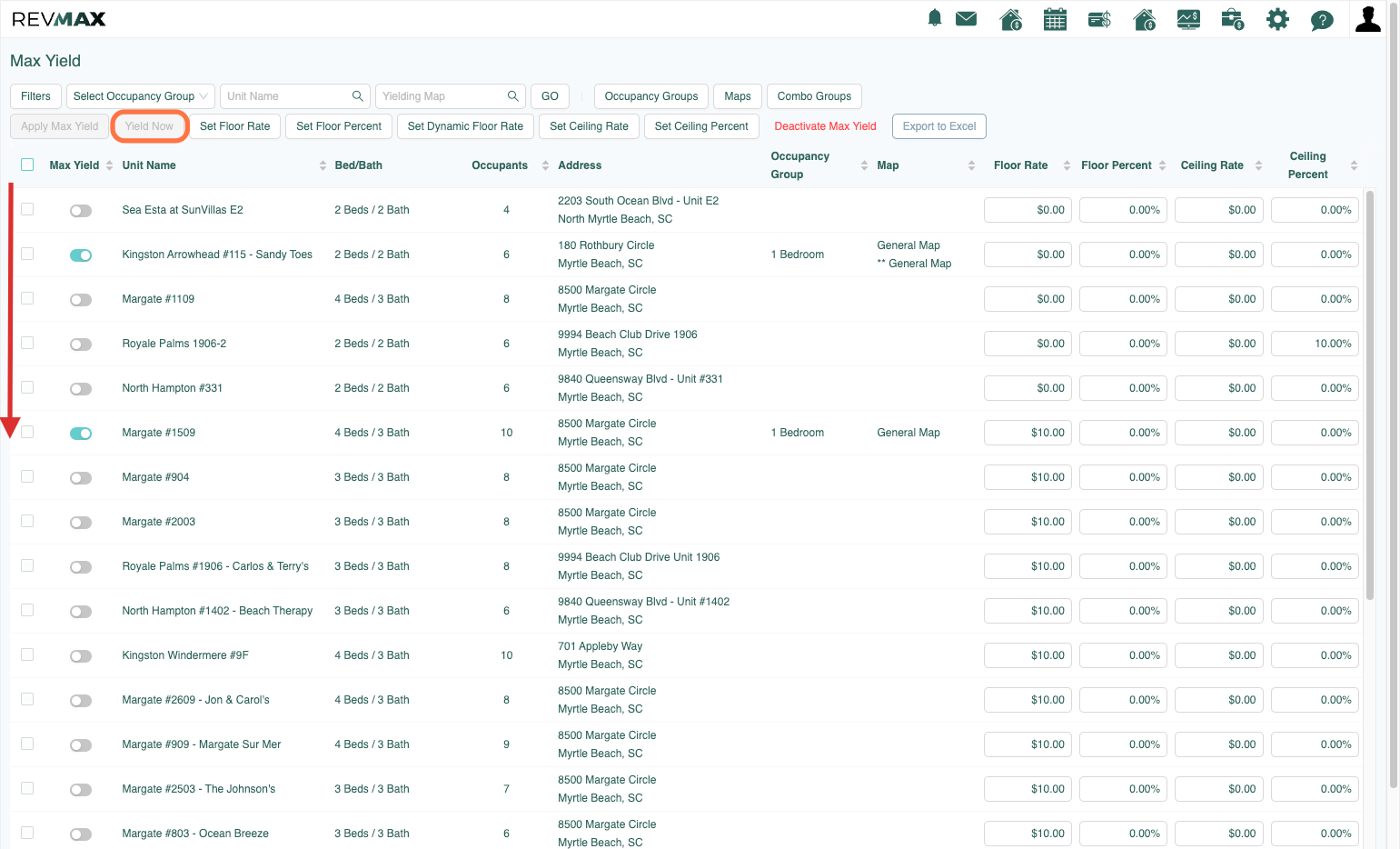1400x849 pixels.
Task: Open the user profile icon
Action: pyautogui.click(x=1367, y=19)
